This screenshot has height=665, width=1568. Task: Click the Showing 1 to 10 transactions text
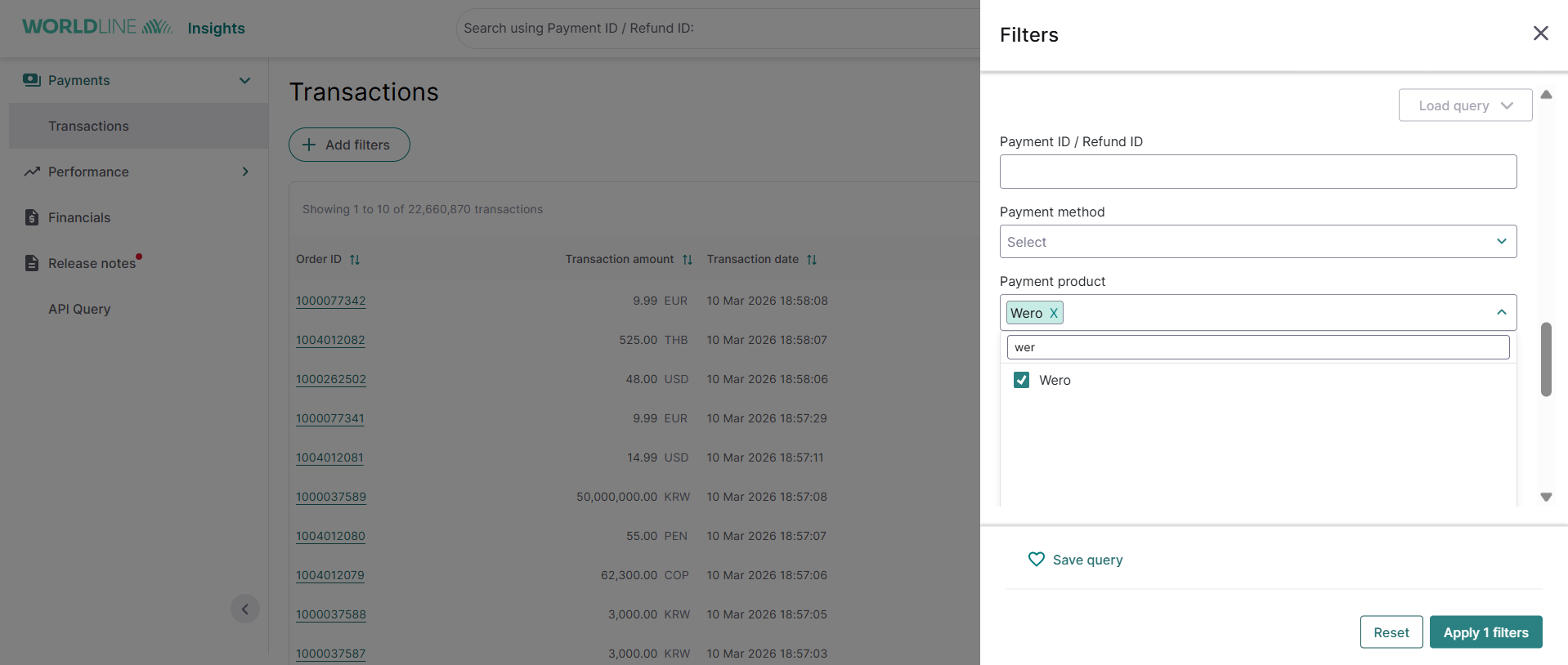pos(423,209)
